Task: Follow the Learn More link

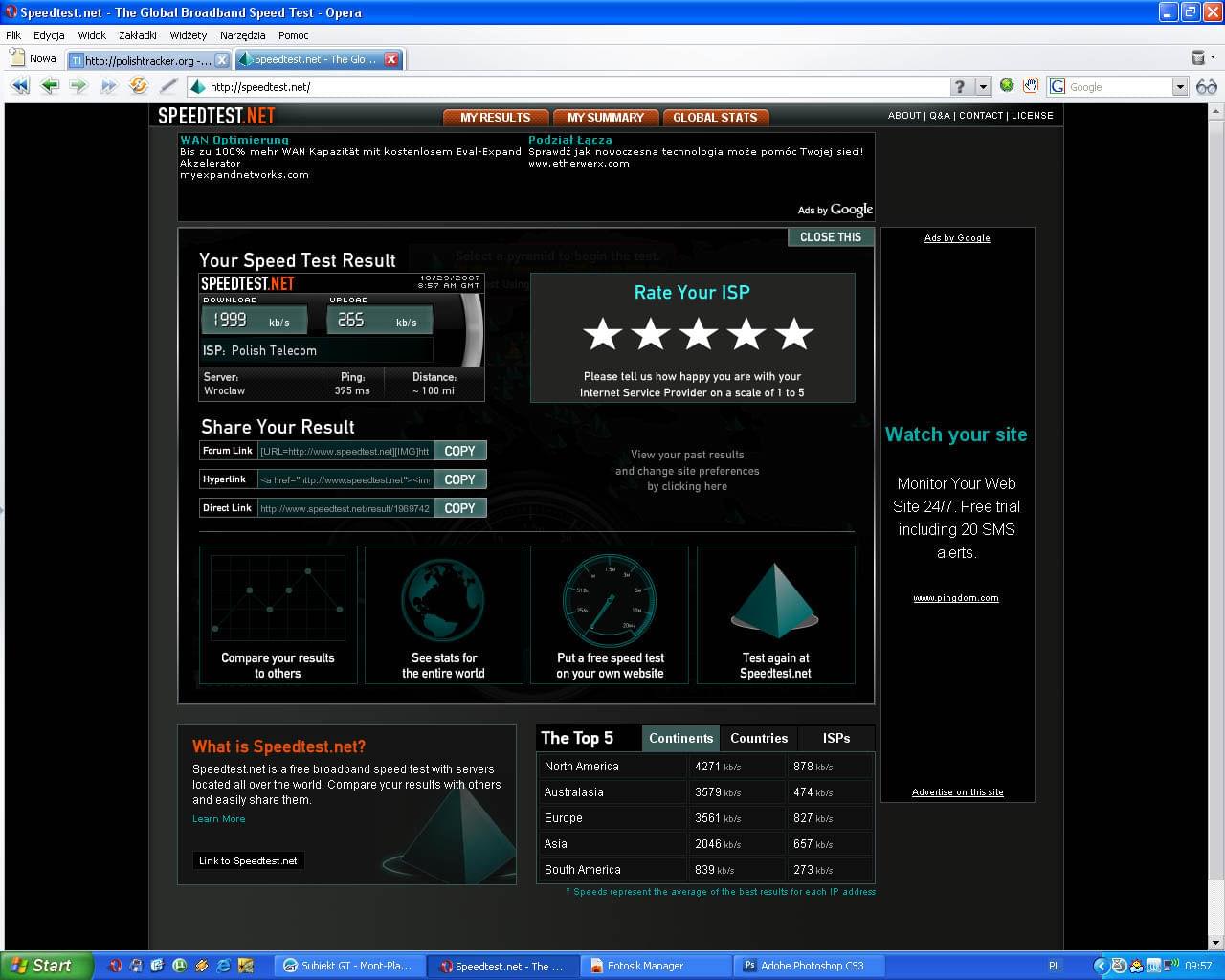Action: tap(218, 819)
